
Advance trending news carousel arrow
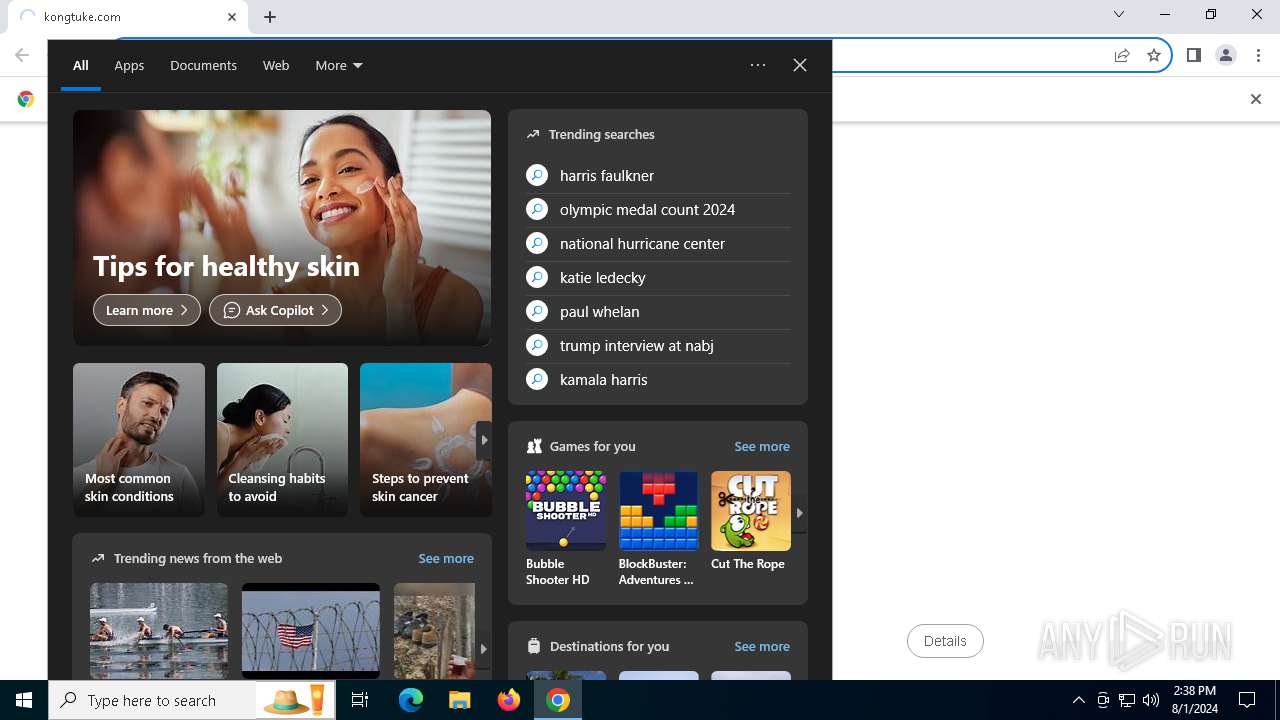484,649
